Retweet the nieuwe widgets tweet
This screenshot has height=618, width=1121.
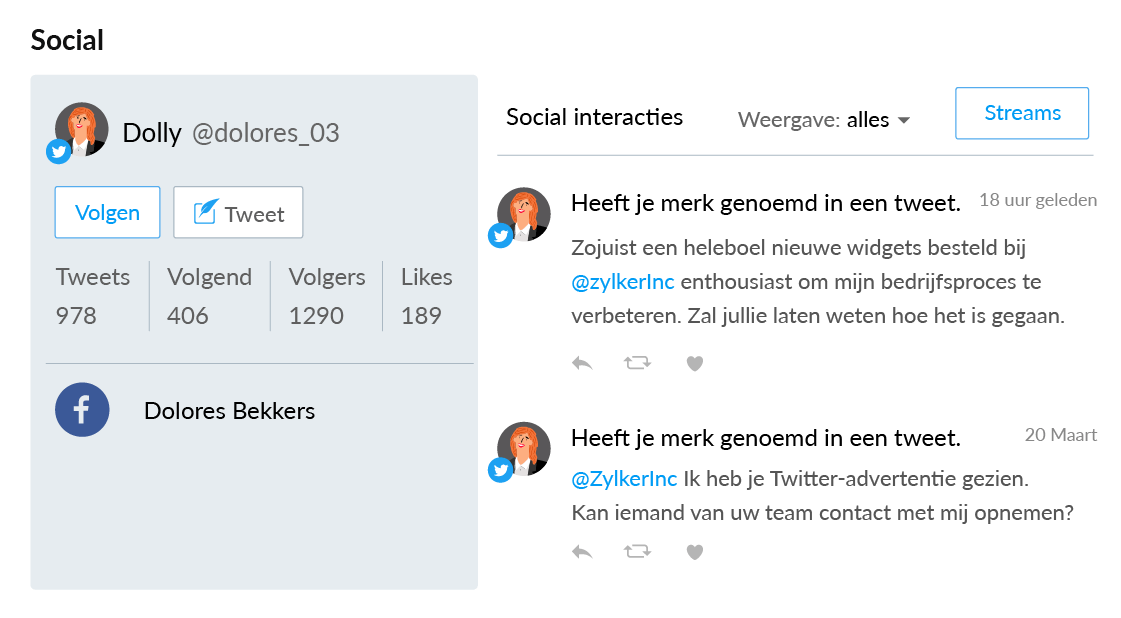coord(638,363)
